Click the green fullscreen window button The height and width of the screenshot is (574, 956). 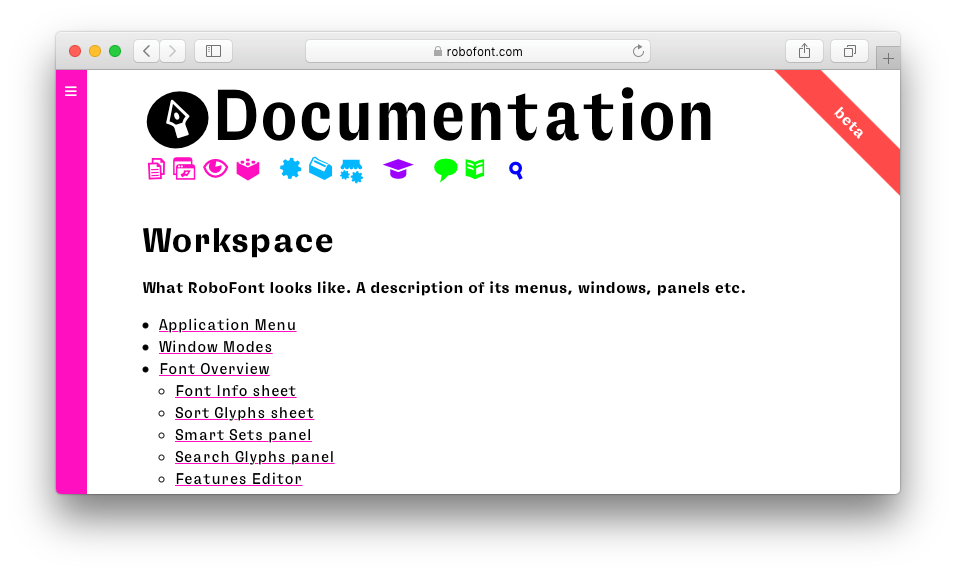pos(115,51)
